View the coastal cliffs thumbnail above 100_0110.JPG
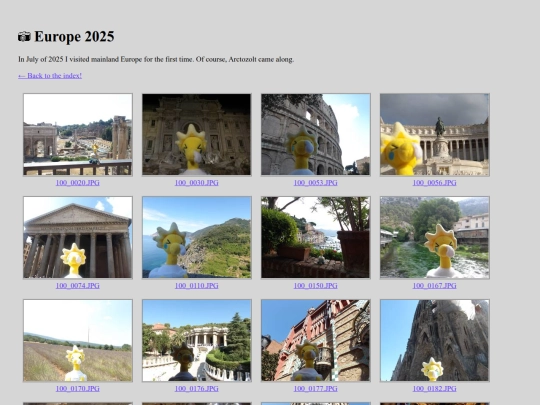The height and width of the screenshot is (405, 540). pyautogui.click(x=197, y=238)
